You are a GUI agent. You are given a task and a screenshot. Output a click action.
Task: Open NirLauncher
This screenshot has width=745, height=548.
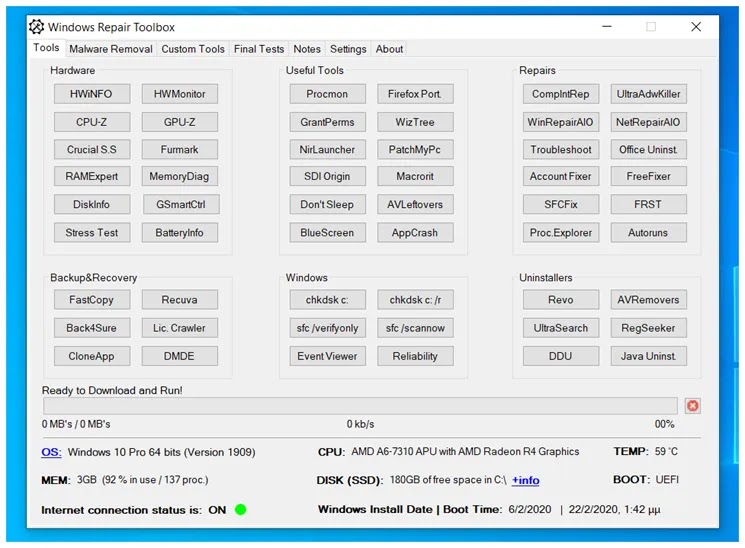(327, 150)
